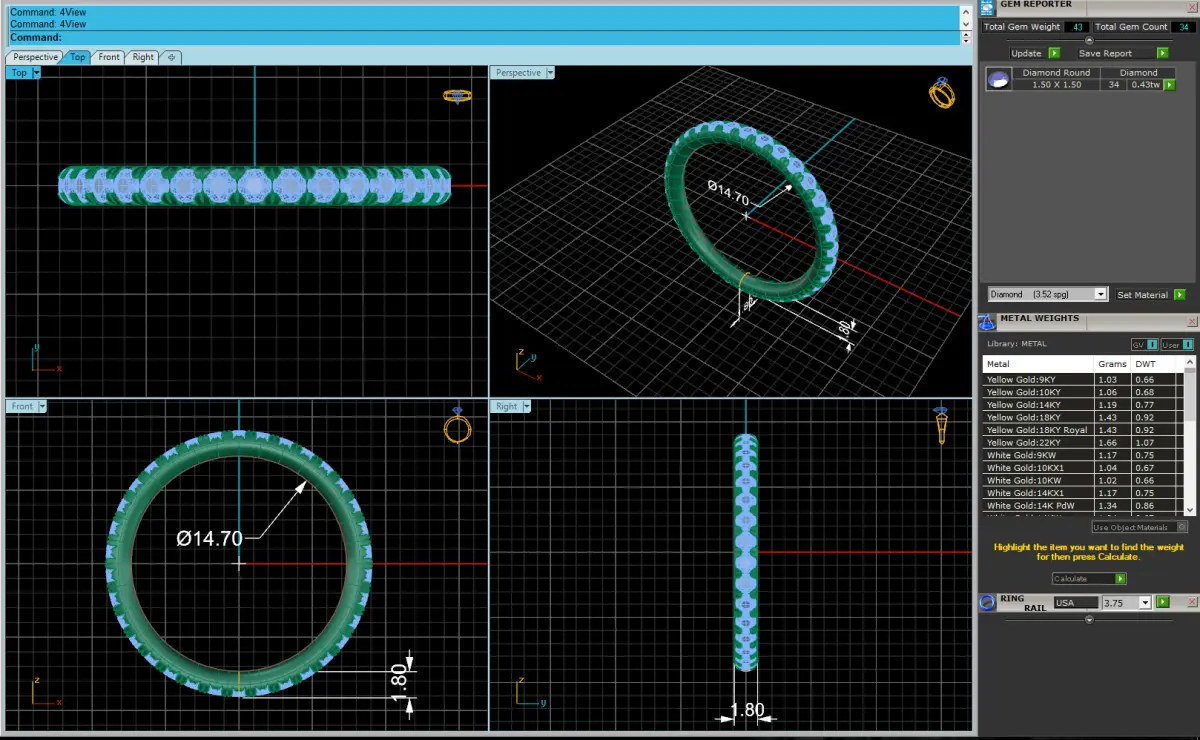Select the Yellow Gold:14KY row

pos(1083,405)
